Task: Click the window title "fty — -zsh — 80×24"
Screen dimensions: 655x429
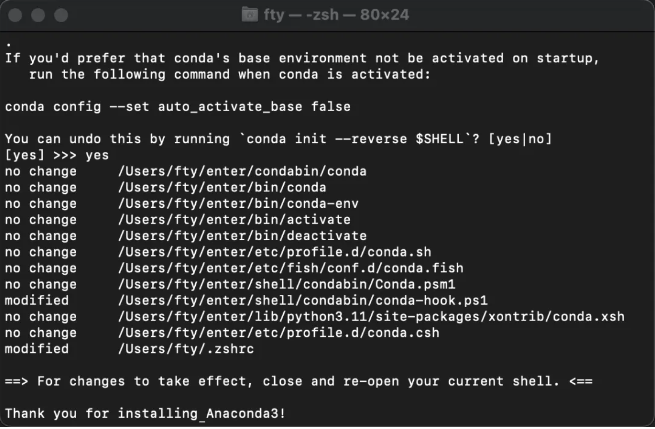Action: (x=339, y=15)
